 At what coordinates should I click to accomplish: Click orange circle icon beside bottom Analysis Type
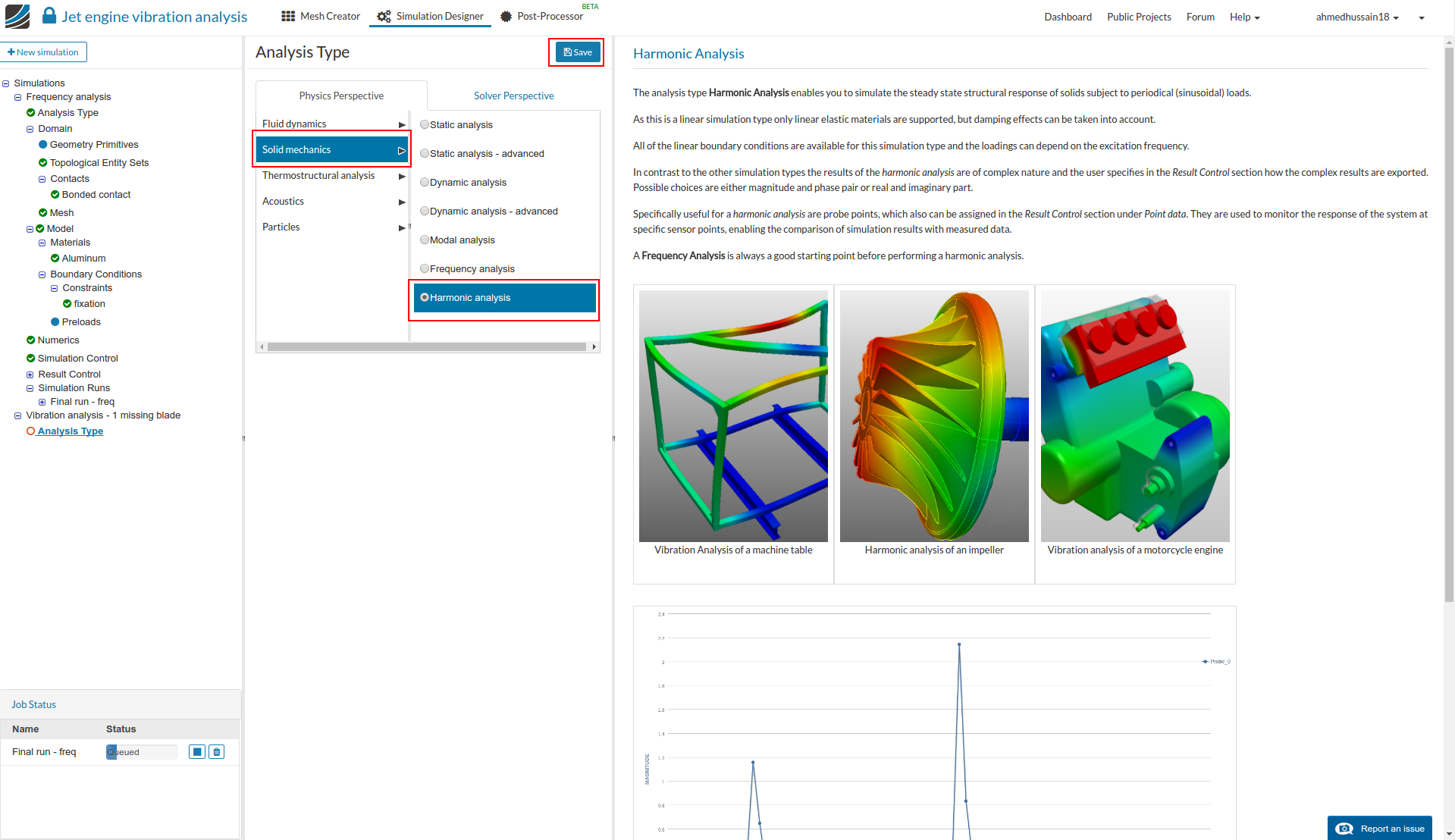pos(31,431)
